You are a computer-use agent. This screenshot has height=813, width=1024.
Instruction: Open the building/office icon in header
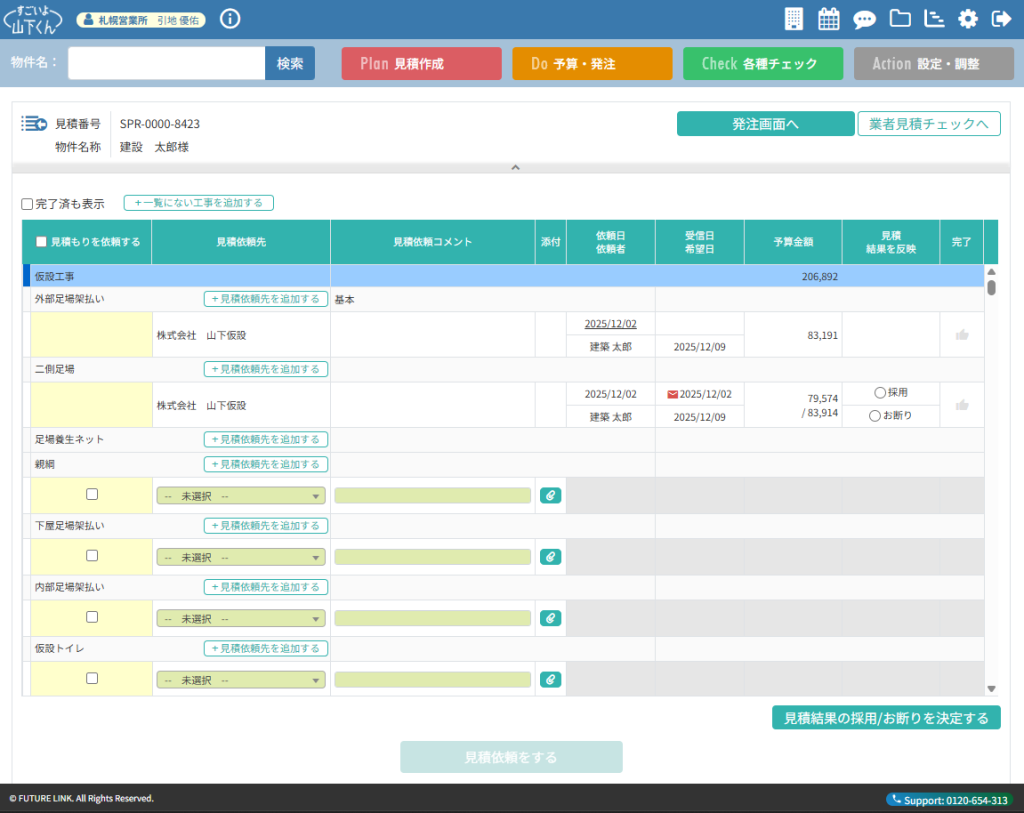click(794, 19)
